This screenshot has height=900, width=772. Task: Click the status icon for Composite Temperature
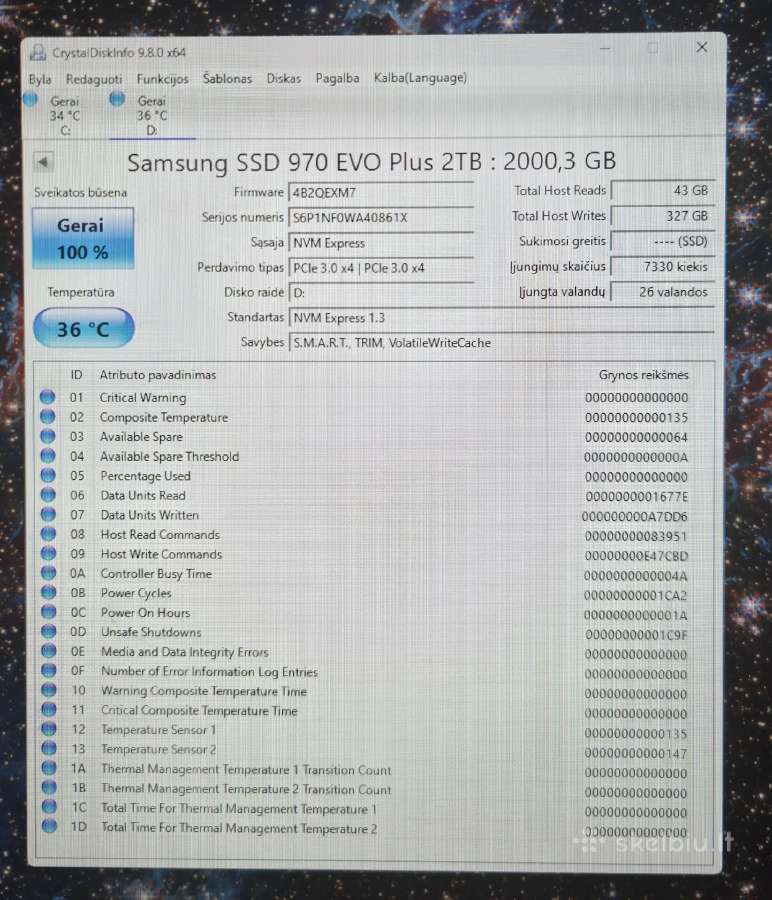[48, 416]
